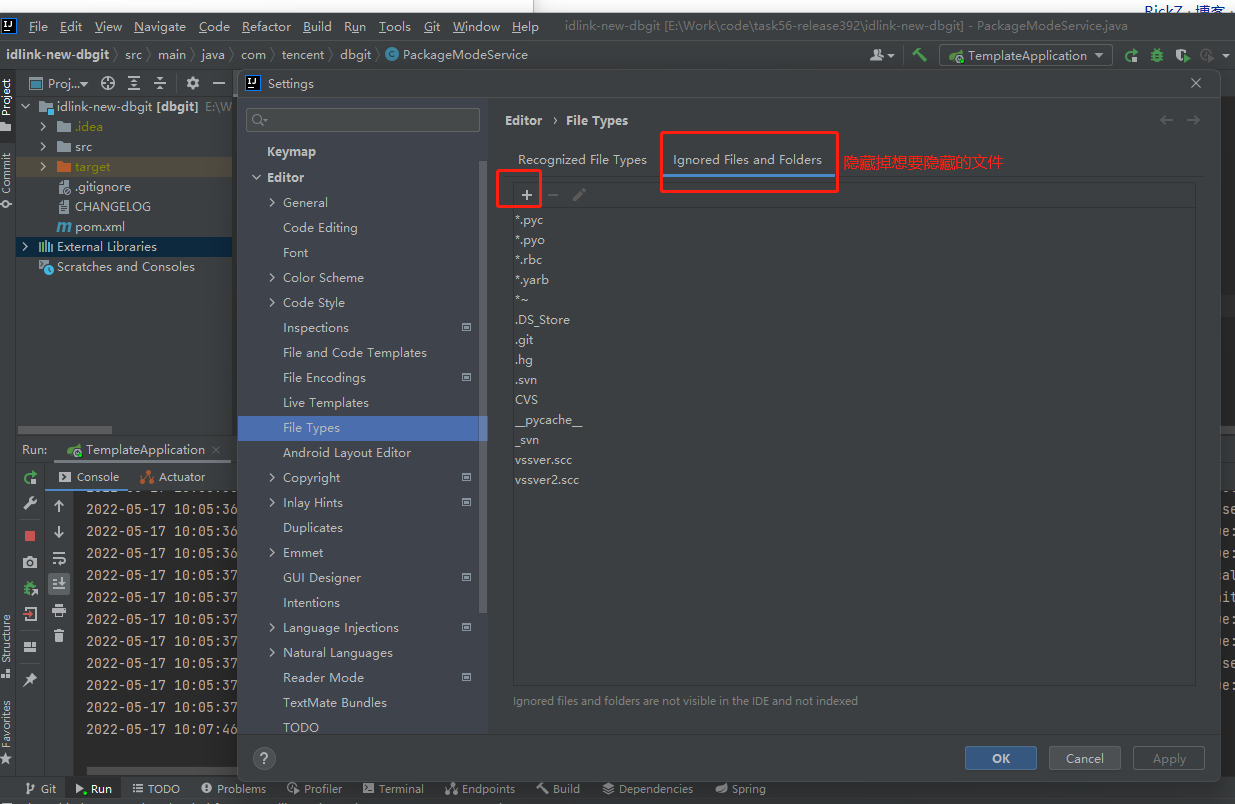Open the Refactor menu

point(266,27)
